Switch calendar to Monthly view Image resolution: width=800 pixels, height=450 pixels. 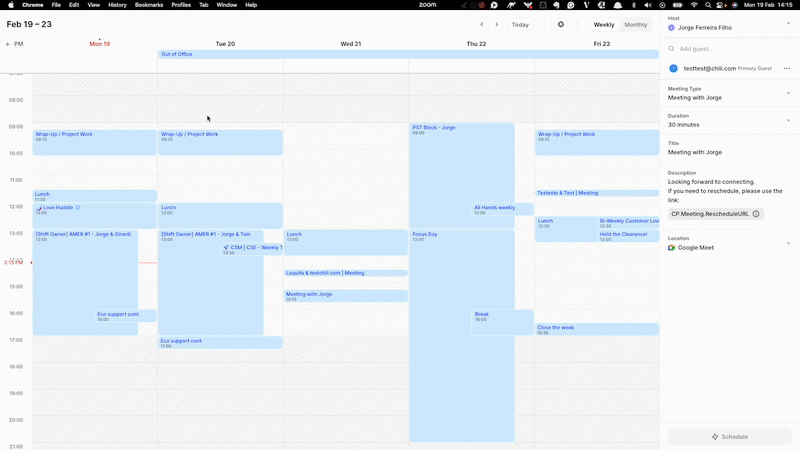[x=636, y=24]
